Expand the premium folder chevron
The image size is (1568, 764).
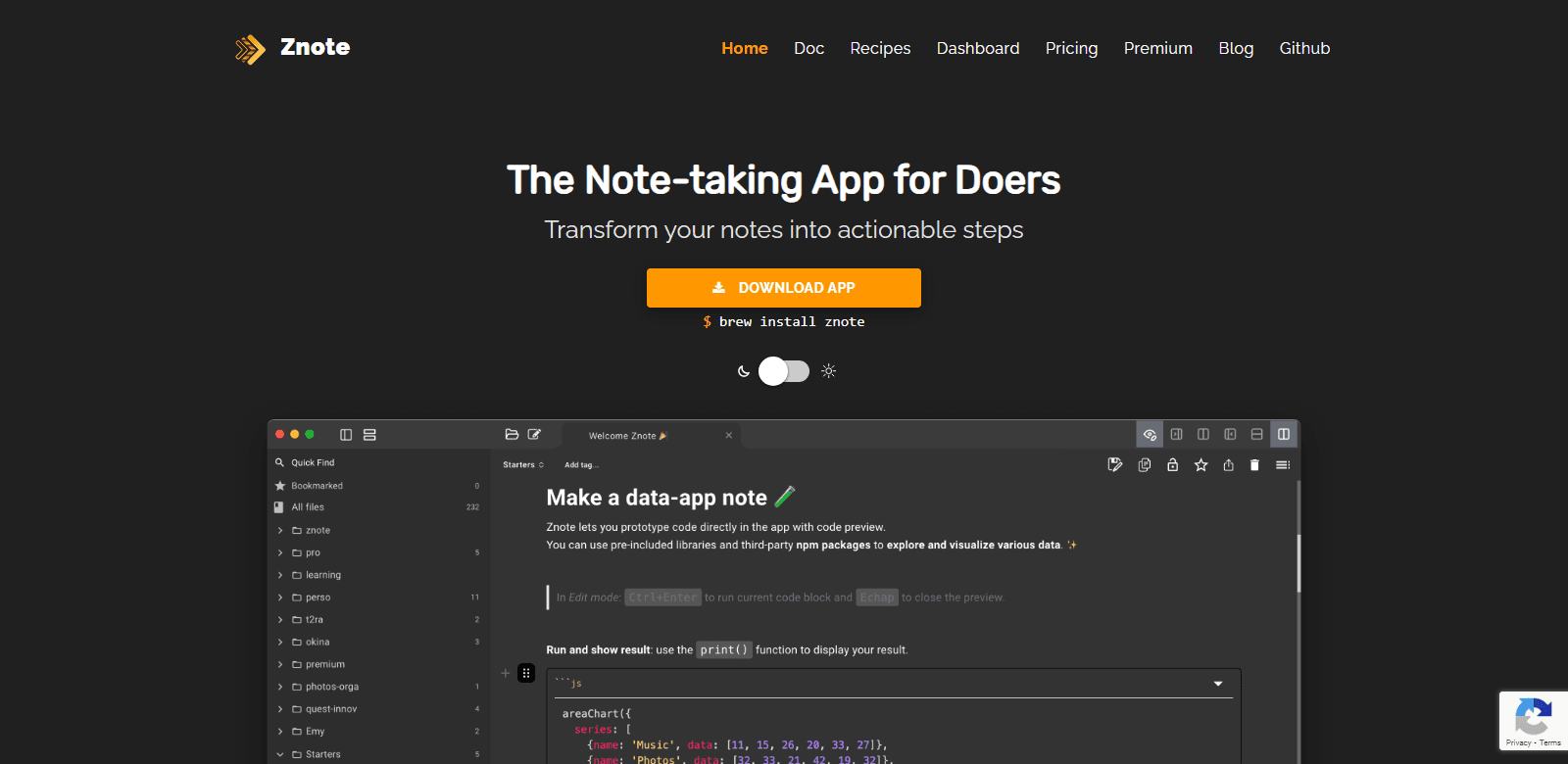(x=280, y=665)
